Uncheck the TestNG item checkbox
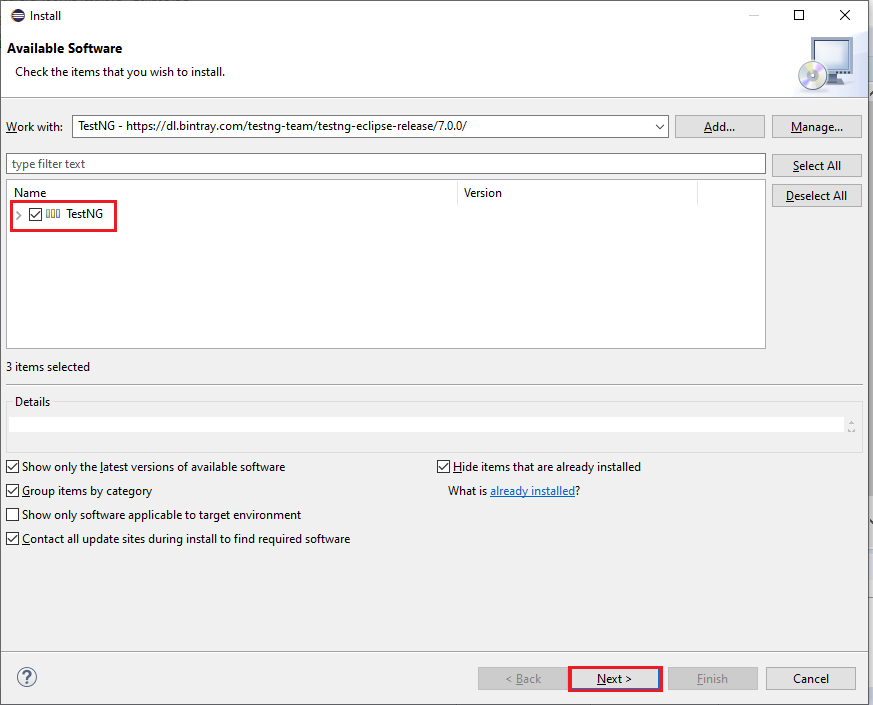 coord(36,214)
